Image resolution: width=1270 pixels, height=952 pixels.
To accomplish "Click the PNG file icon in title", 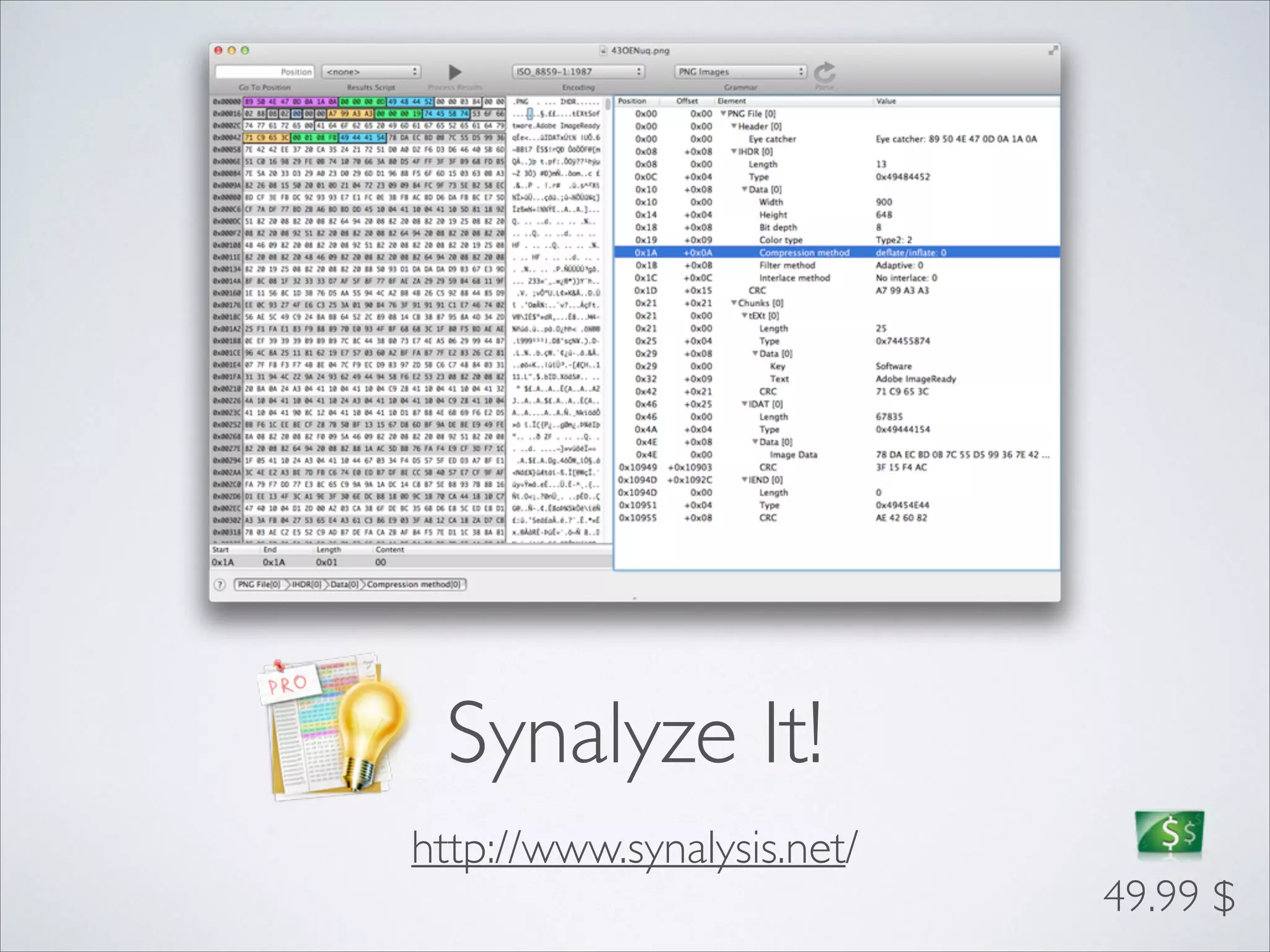I will point(603,51).
